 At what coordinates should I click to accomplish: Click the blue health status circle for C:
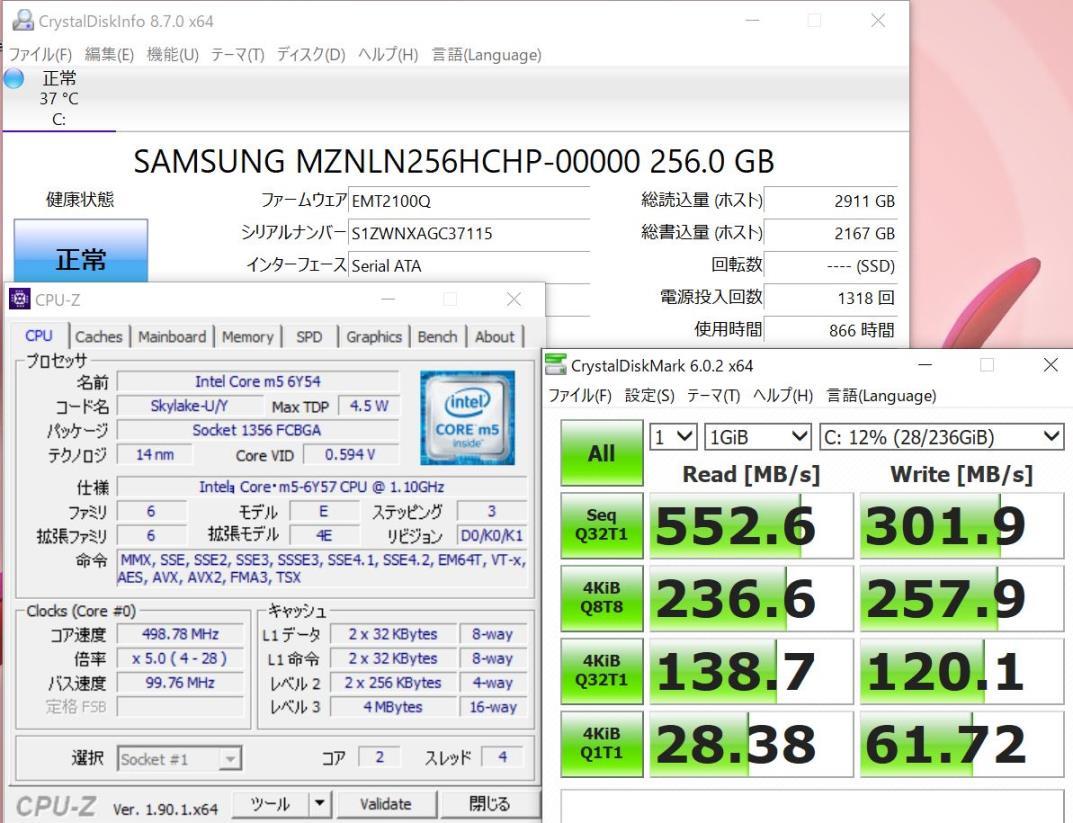pos(14,79)
